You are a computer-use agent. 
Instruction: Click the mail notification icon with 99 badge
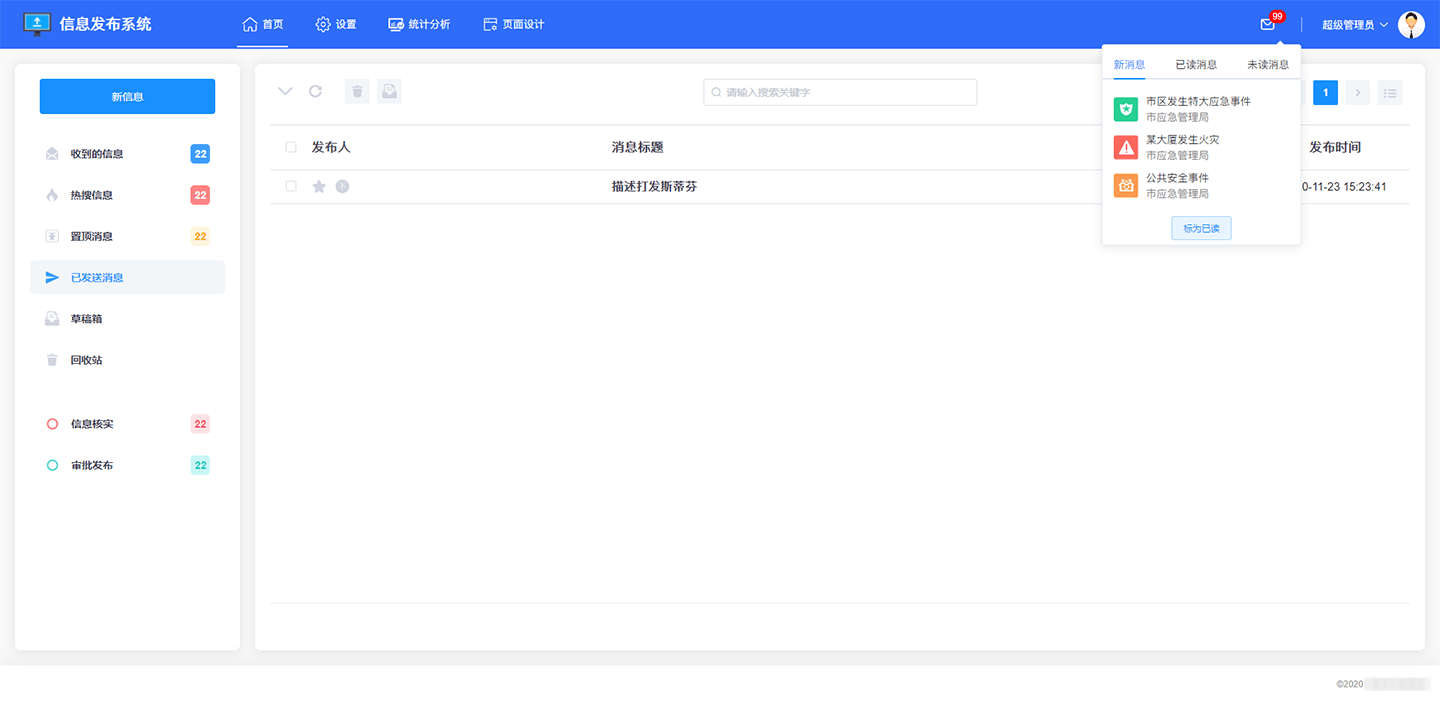click(1268, 25)
